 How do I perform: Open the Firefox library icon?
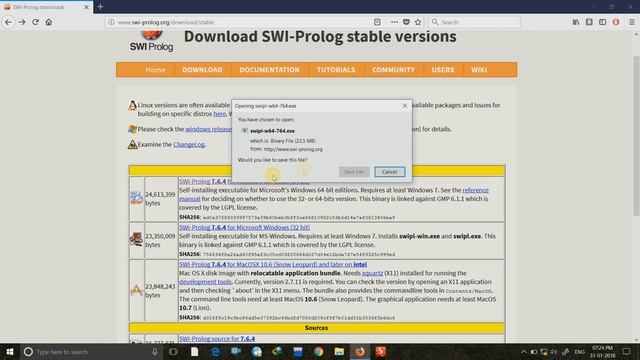[576, 22]
